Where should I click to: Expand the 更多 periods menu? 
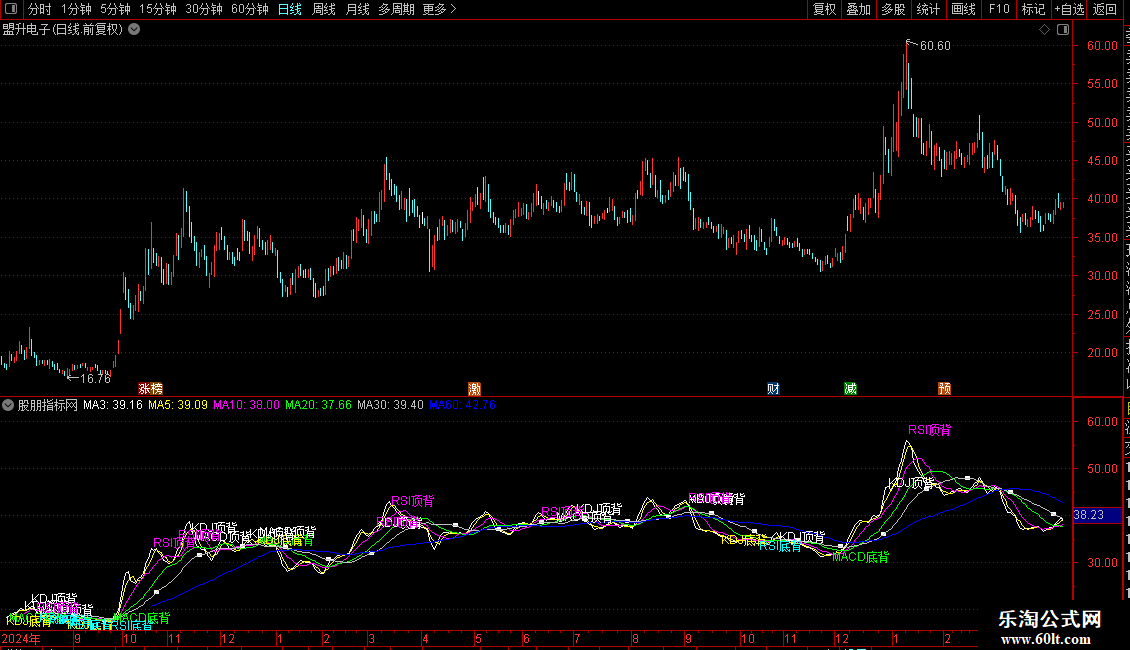tap(440, 9)
